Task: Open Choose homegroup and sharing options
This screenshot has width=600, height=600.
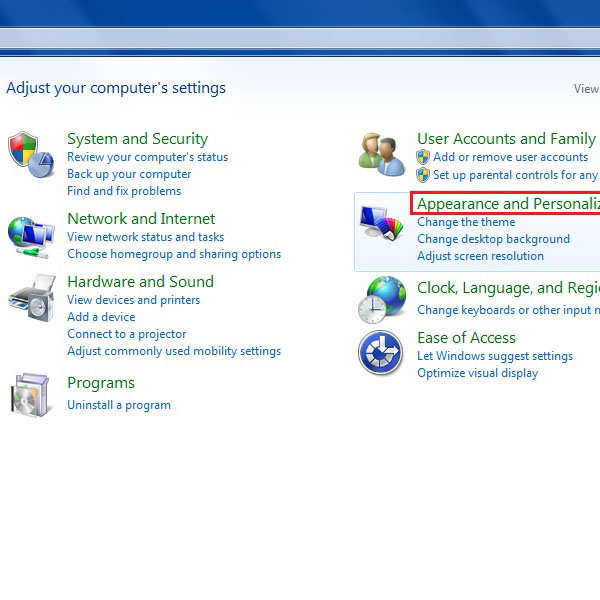Action: 174,254
